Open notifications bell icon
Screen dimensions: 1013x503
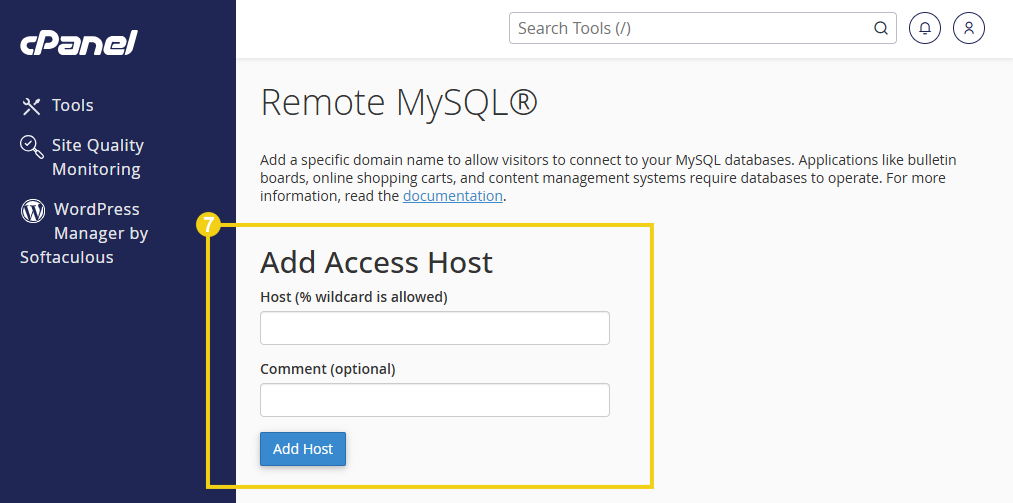coord(925,28)
